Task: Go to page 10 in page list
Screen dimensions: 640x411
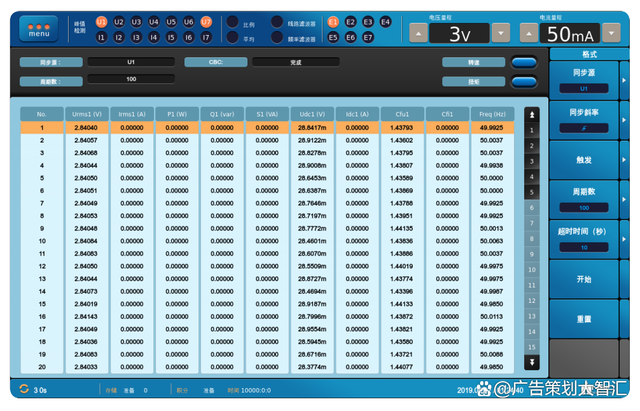Action: pos(532,270)
